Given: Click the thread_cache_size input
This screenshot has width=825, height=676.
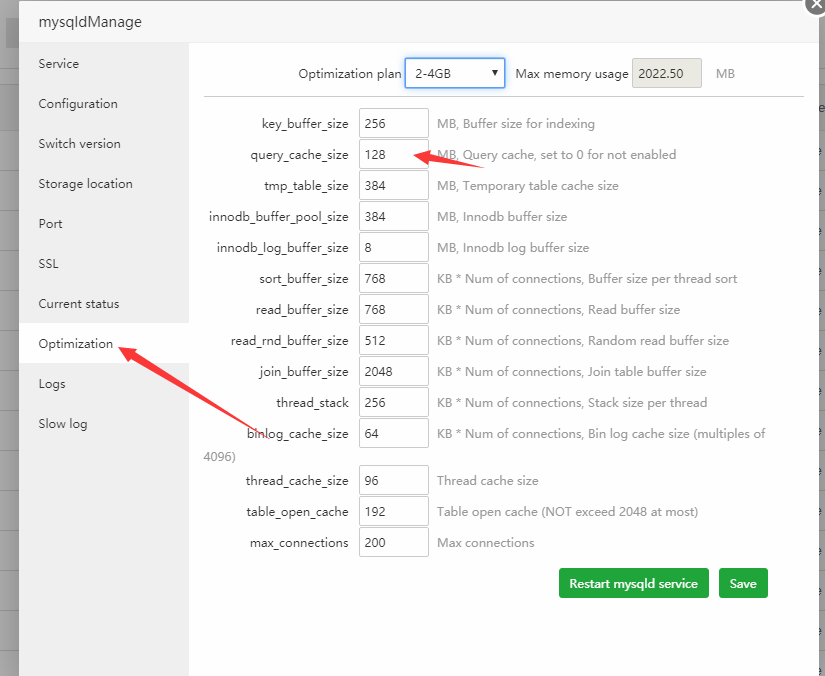Looking at the screenshot, I should [x=393, y=481].
